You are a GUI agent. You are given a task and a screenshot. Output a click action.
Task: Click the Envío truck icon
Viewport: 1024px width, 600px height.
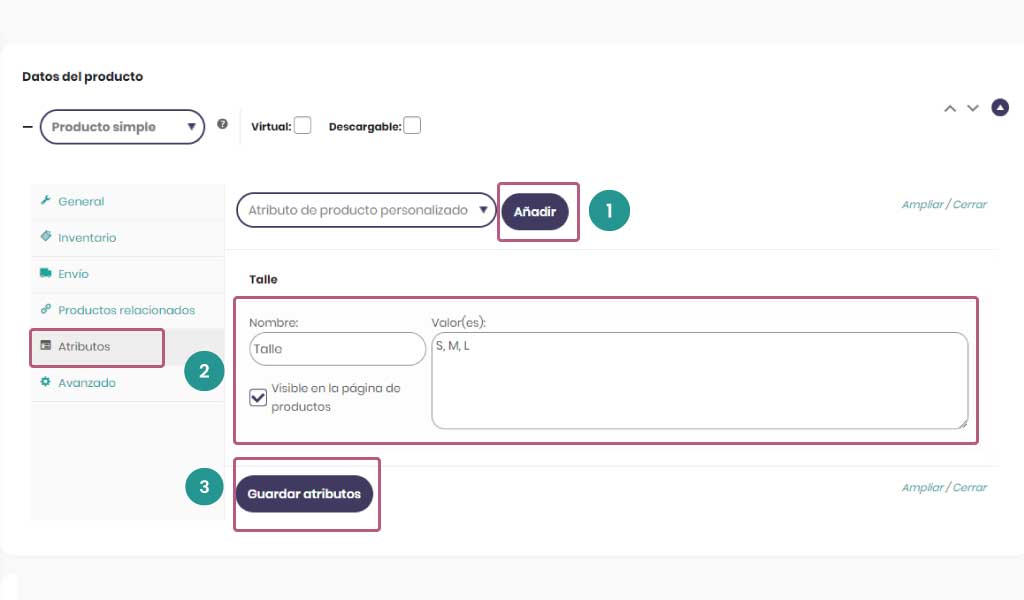pyautogui.click(x=46, y=273)
